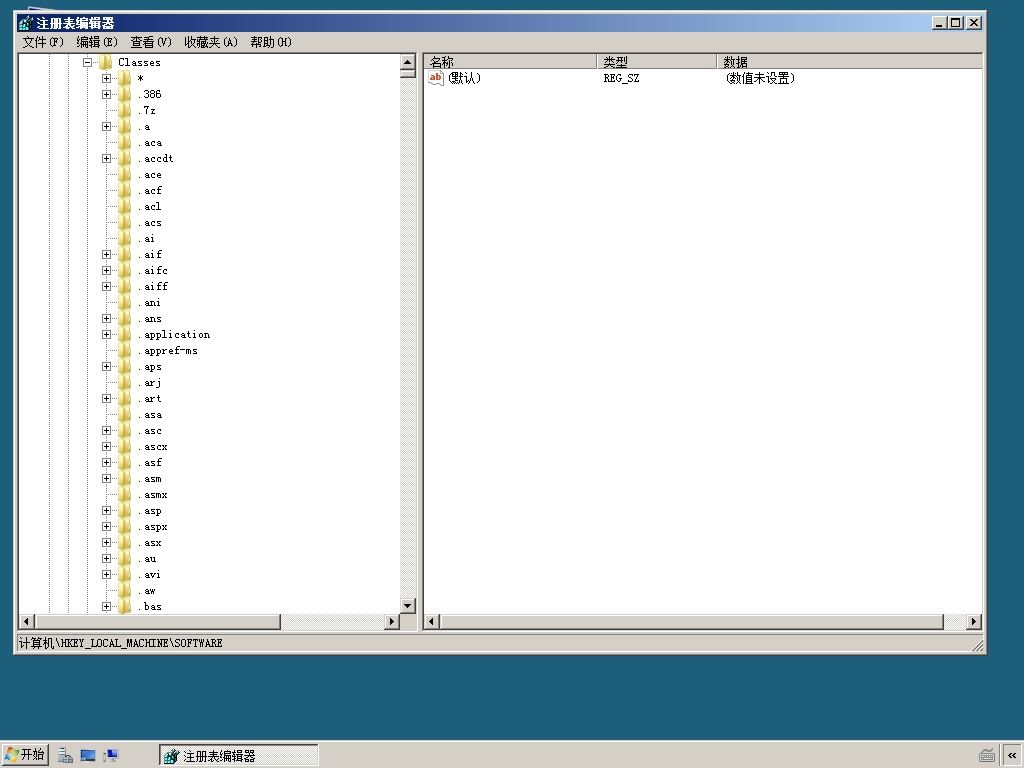Expand the .accdt key node
The width and height of the screenshot is (1024, 768).
pyautogui.click(x=106, y=159)
